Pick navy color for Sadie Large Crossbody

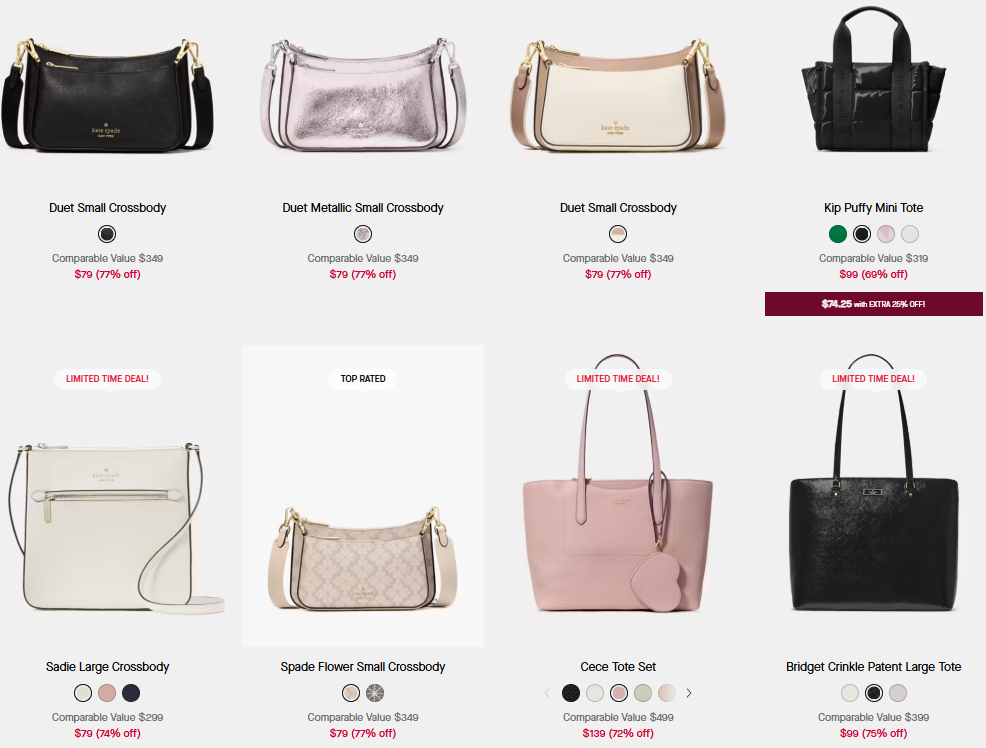tap(131, 693)
